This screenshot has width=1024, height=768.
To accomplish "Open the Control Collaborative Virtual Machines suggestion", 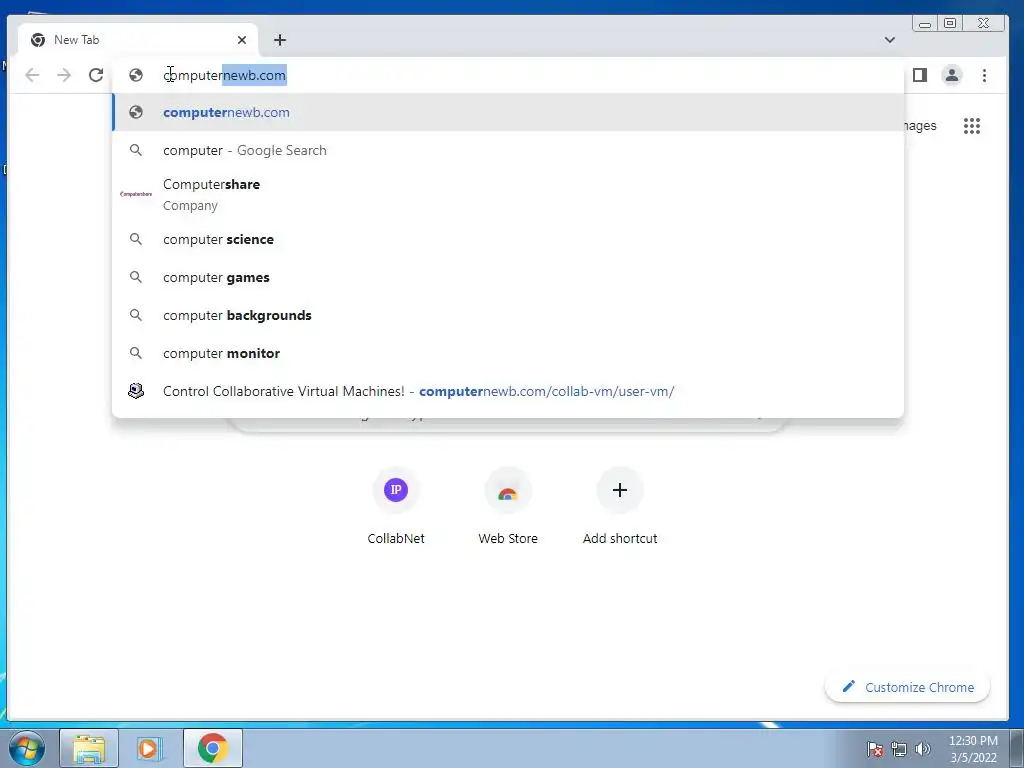I will tap(508, 391).
